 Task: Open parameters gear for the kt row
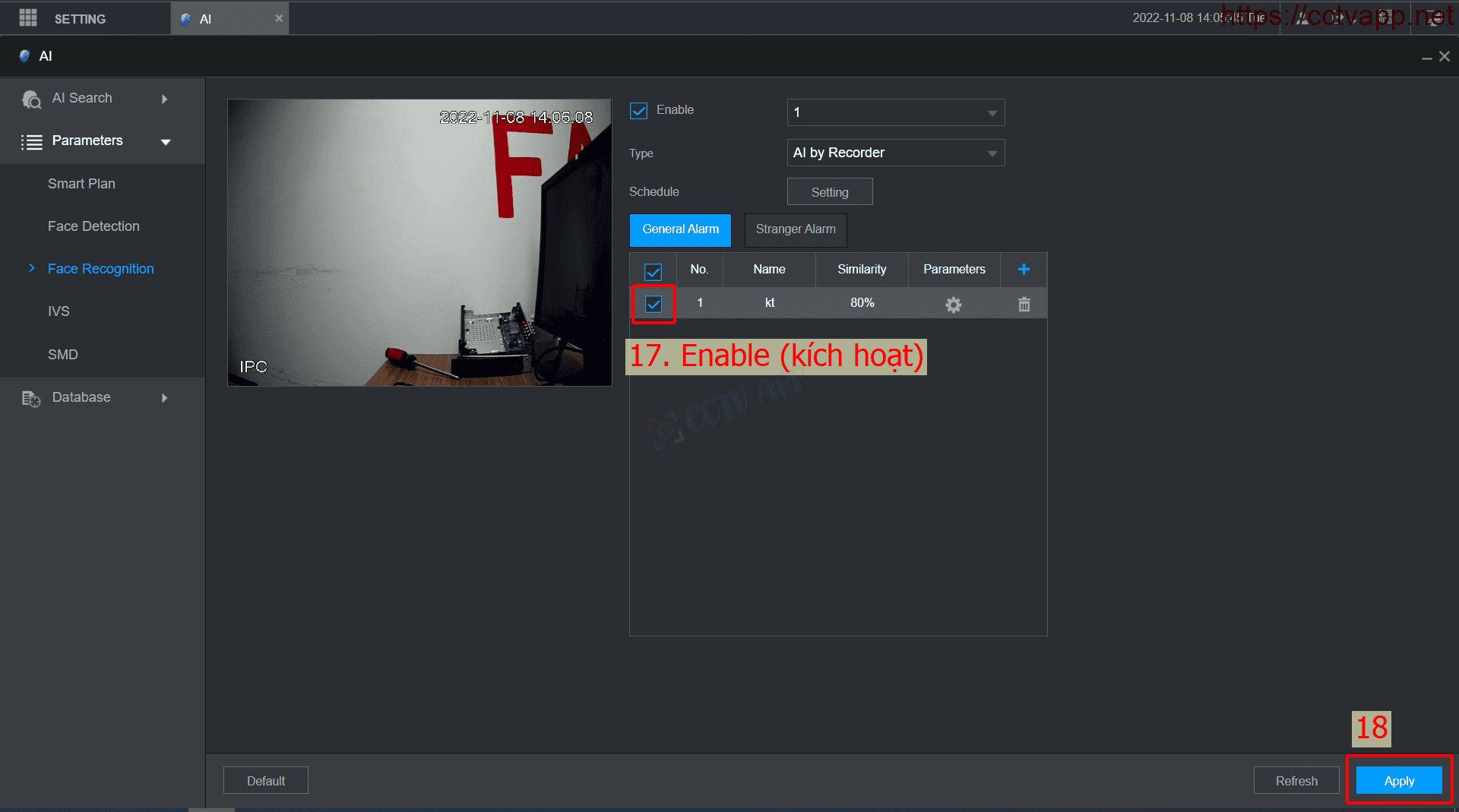(953, 305)
